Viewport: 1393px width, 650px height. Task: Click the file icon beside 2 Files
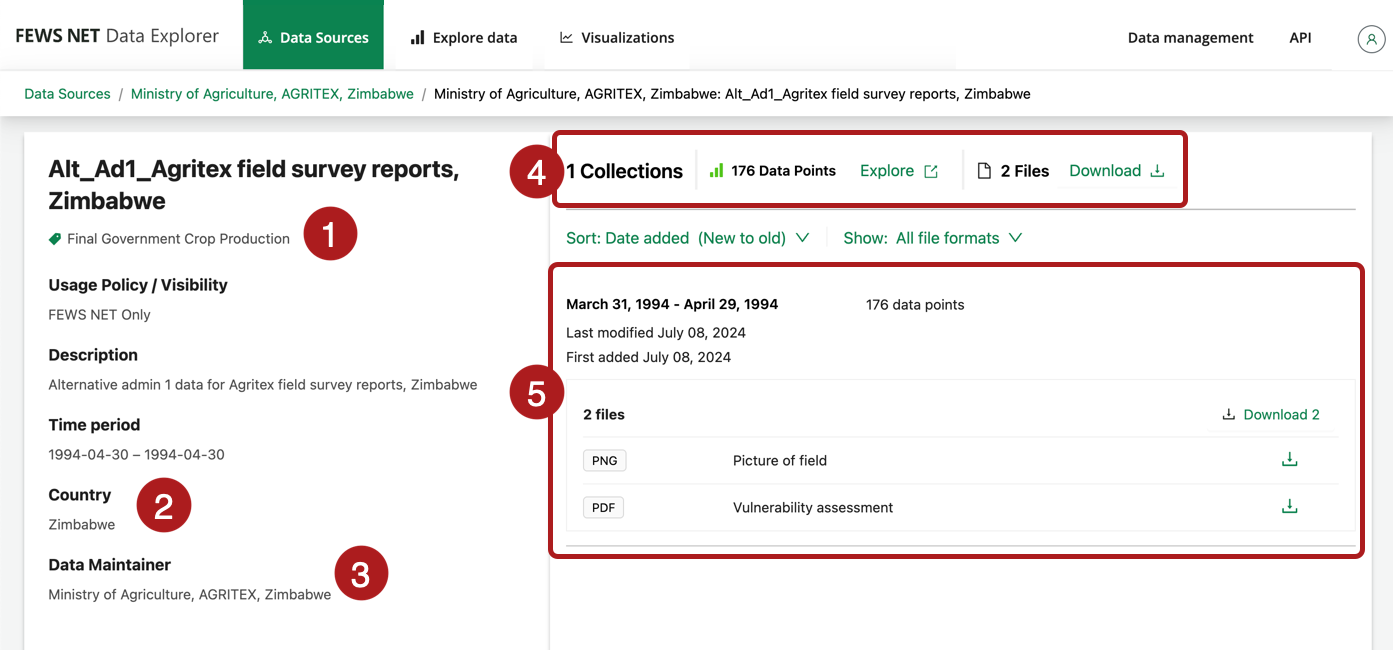tap(984, 171)
